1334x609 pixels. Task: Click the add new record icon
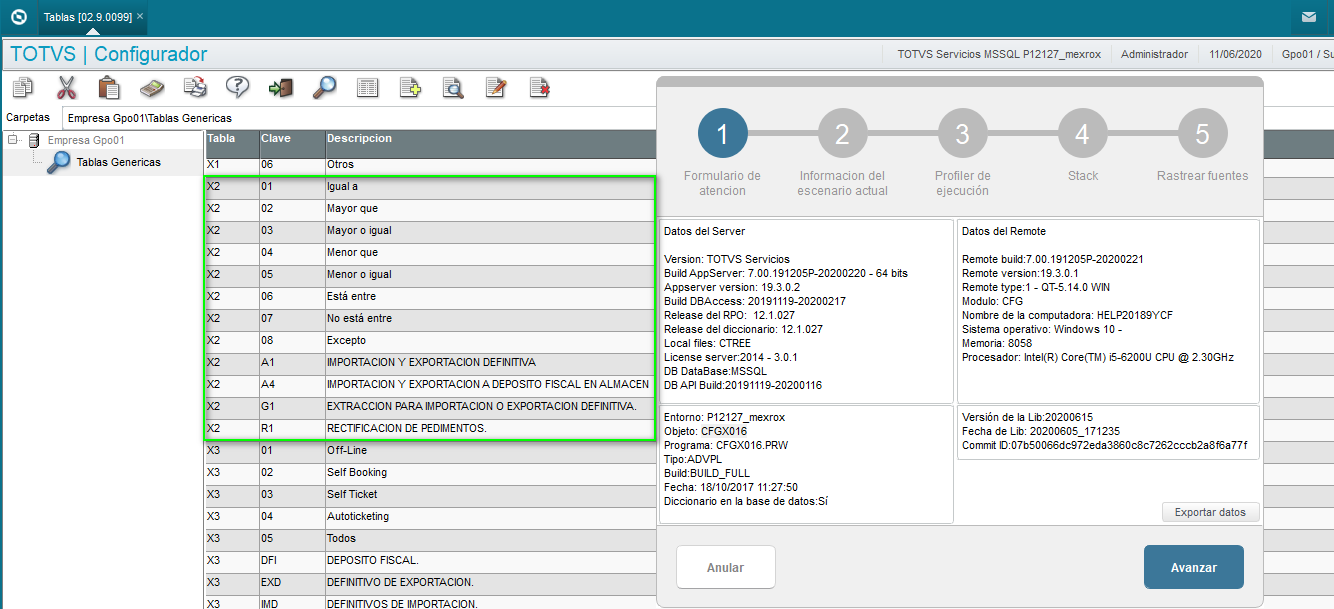410,87
